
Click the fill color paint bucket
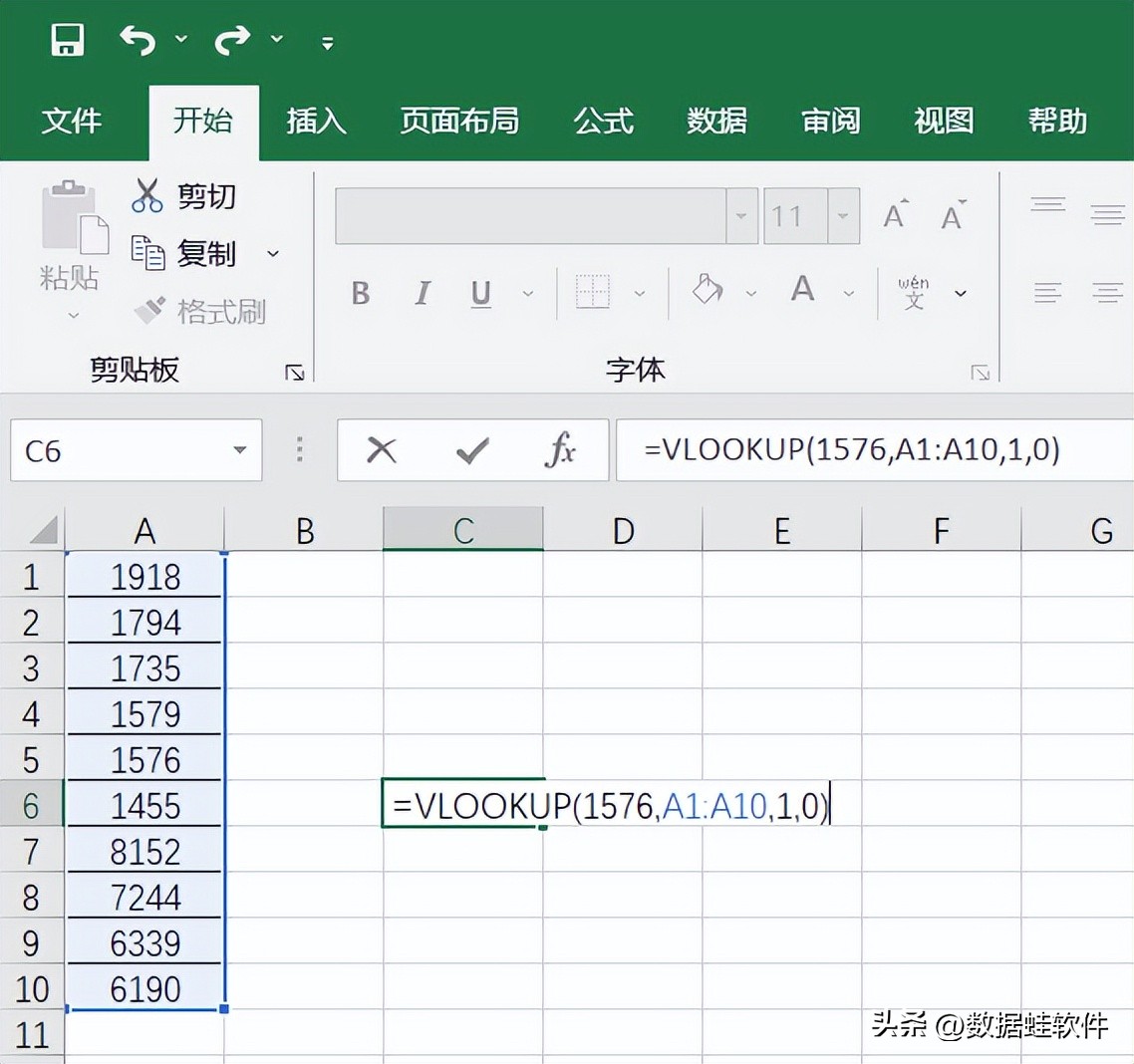click(x=707, y=290)
